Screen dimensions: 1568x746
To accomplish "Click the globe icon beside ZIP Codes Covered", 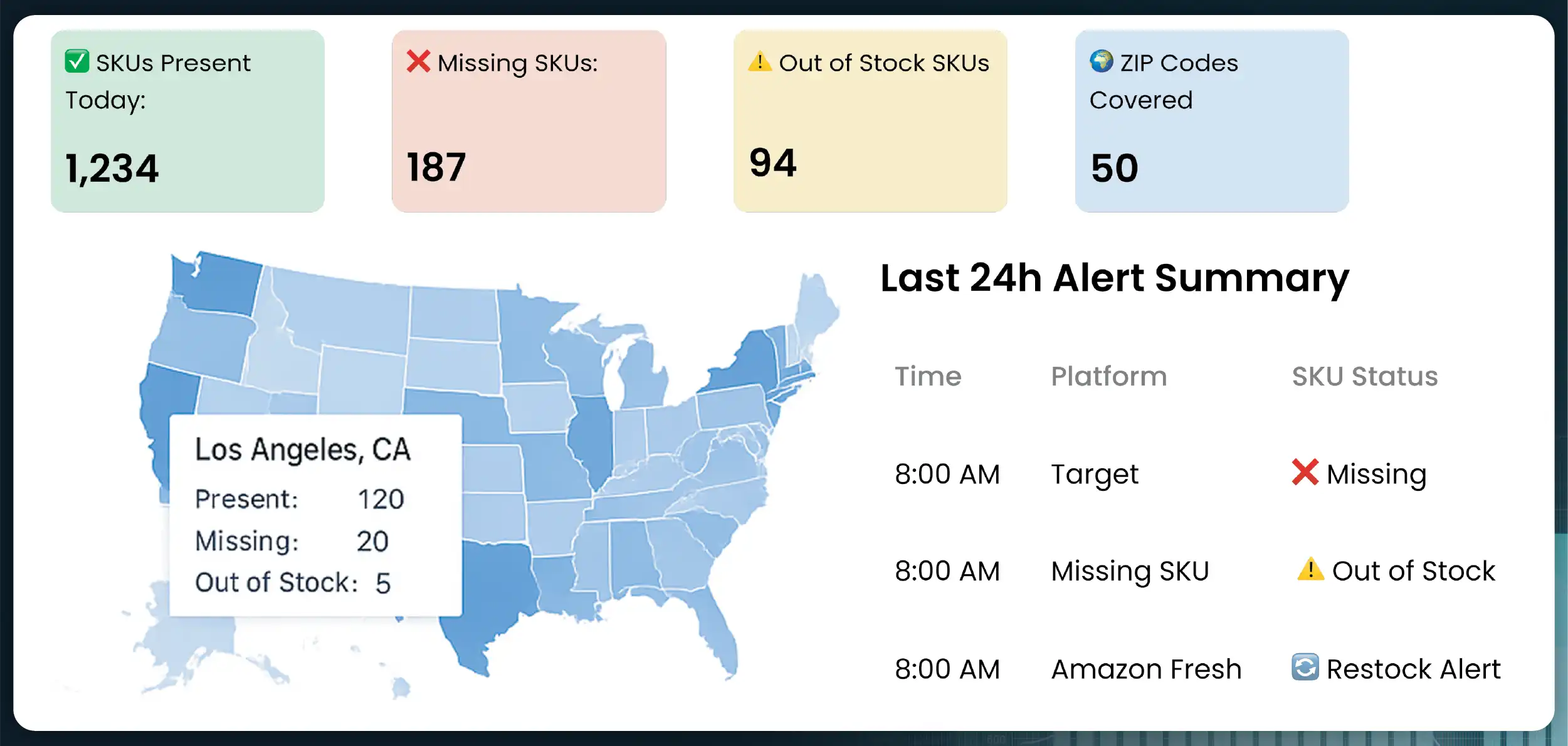I will tap(1101, 61).
